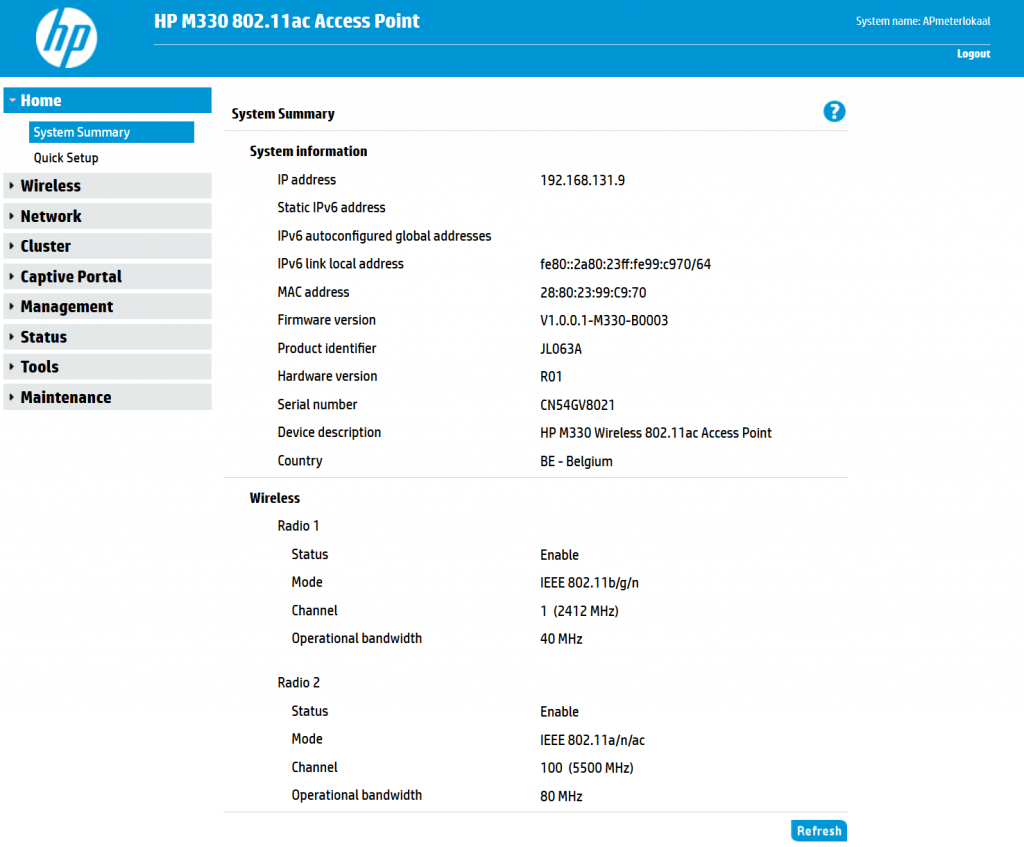The width and height of the screenshot is (1024, 847).
Task: Click the MAC address 28:80:23:99:C9:70
Action: pos(593,293)
